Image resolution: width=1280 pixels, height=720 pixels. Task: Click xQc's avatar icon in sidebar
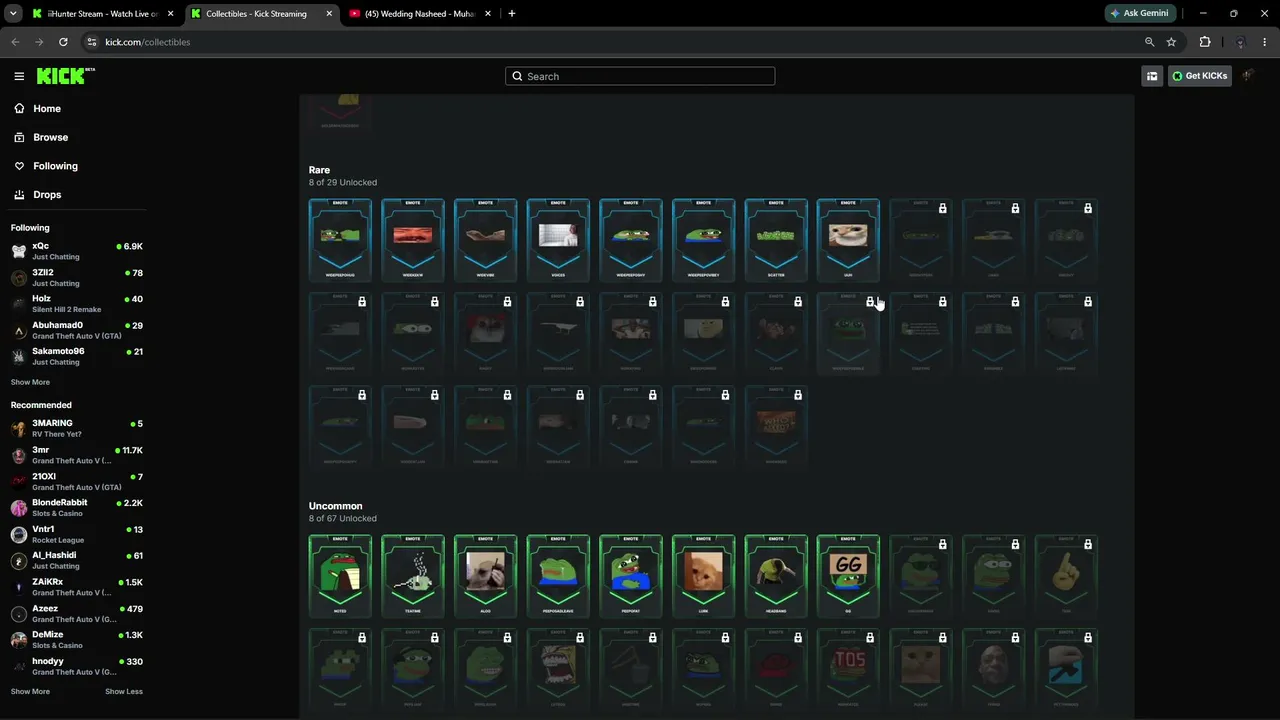pos(19,251)
